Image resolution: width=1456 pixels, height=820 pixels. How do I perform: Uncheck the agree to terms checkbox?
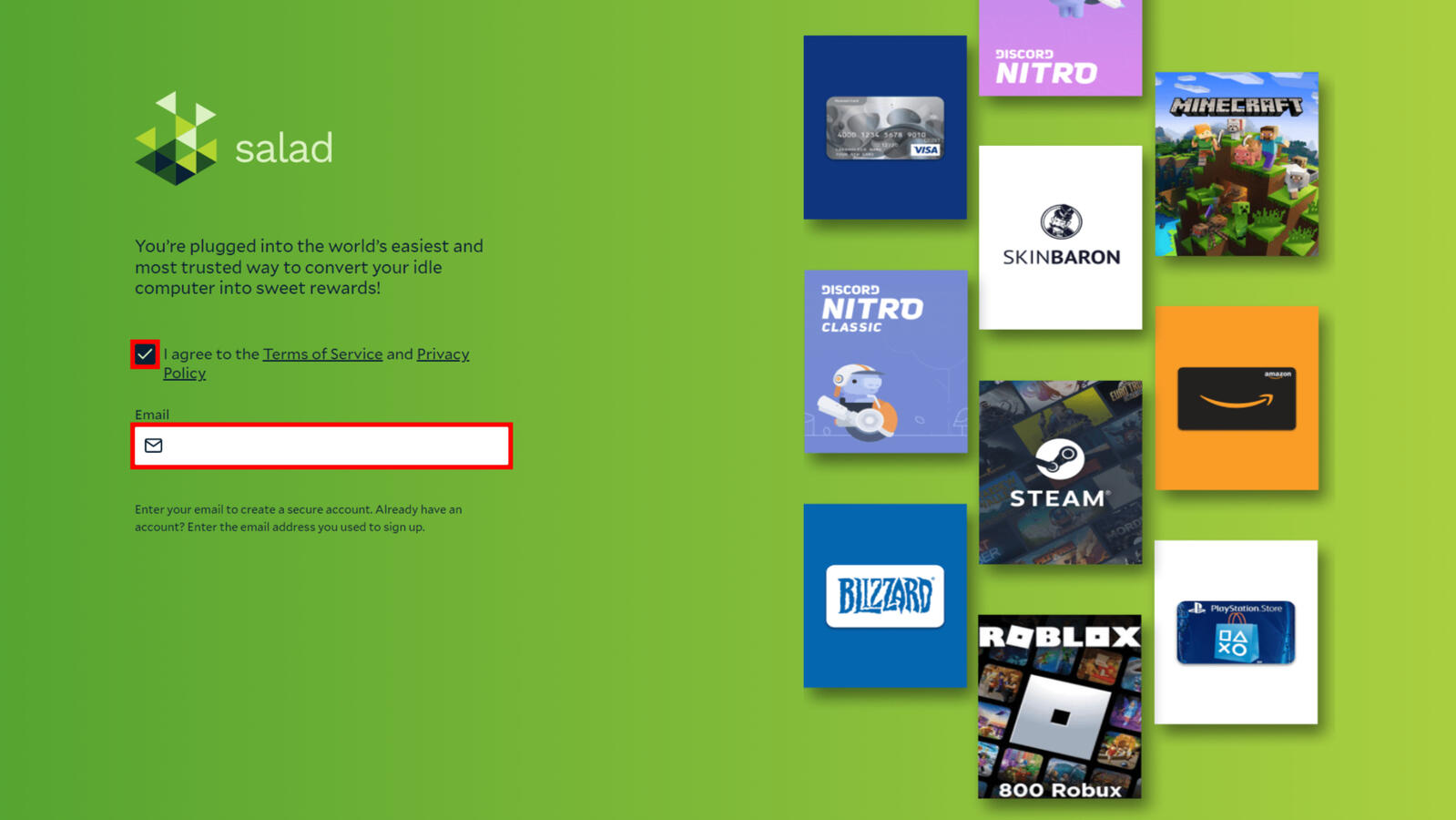[x=145, y=354]
